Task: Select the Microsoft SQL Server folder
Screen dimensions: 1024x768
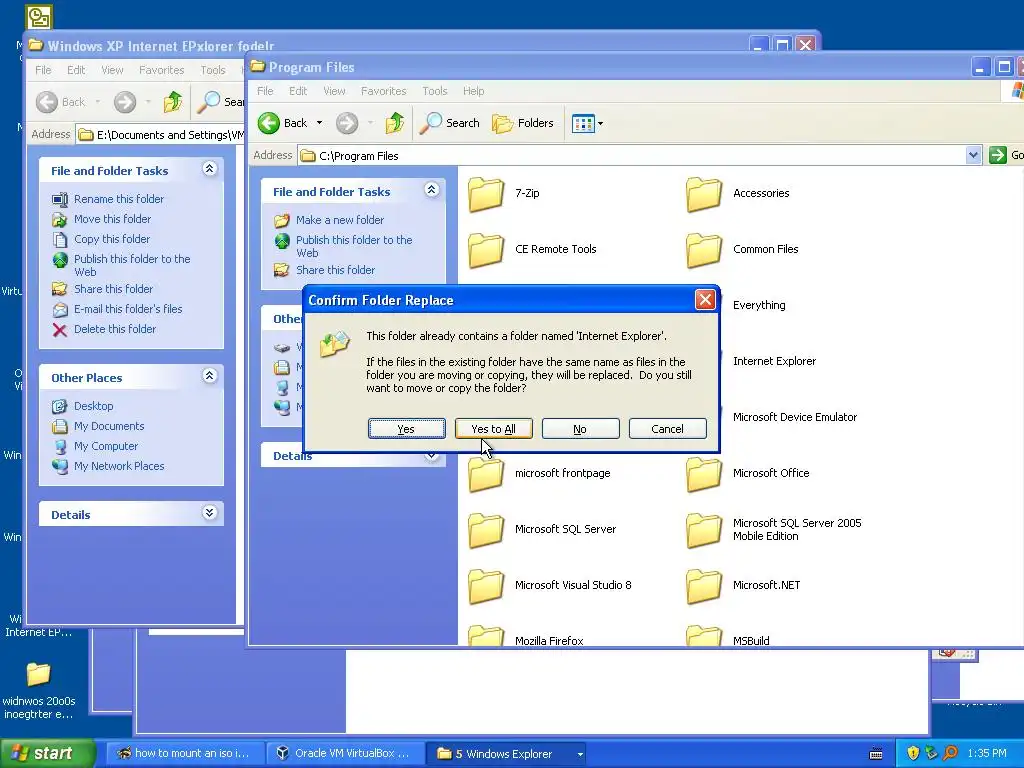Action: pyautogui.click(x=542, y=530)
